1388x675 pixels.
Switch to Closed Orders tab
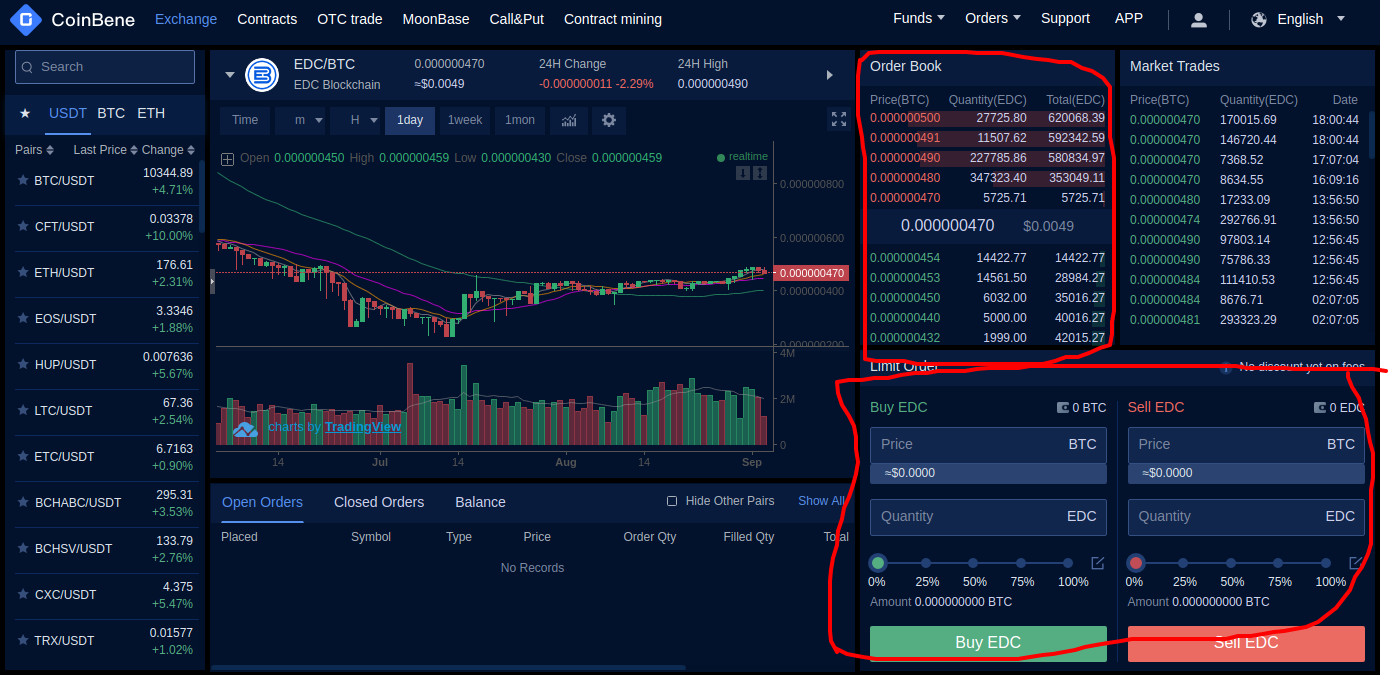379,502
